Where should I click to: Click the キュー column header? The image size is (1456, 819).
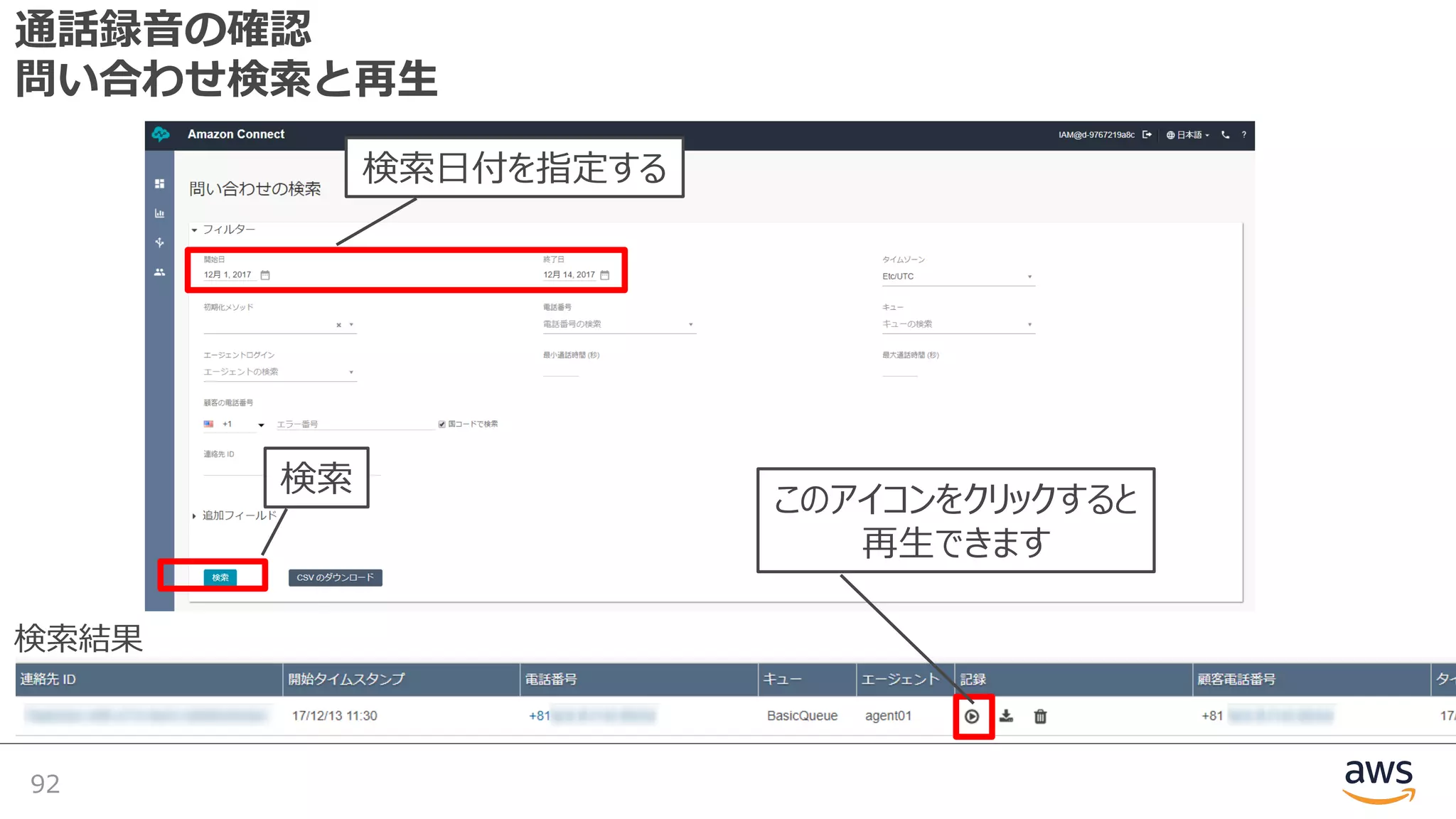pyautogui.click(x=807, y=680)
